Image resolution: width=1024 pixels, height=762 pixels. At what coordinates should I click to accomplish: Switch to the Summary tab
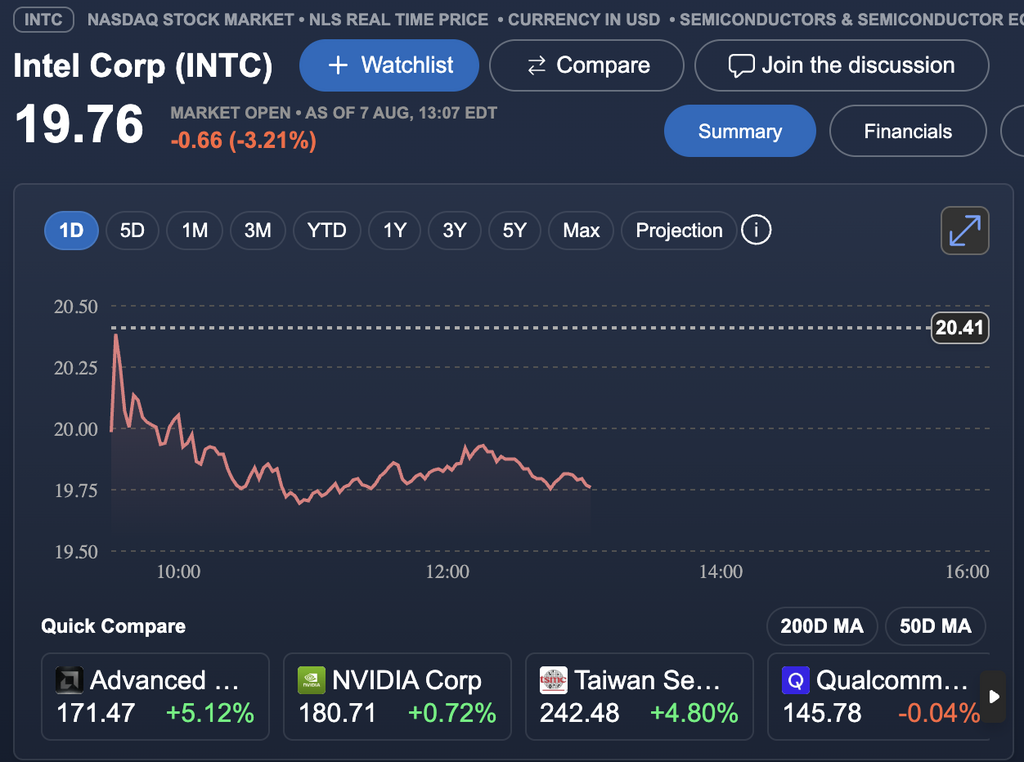point(740,131)
